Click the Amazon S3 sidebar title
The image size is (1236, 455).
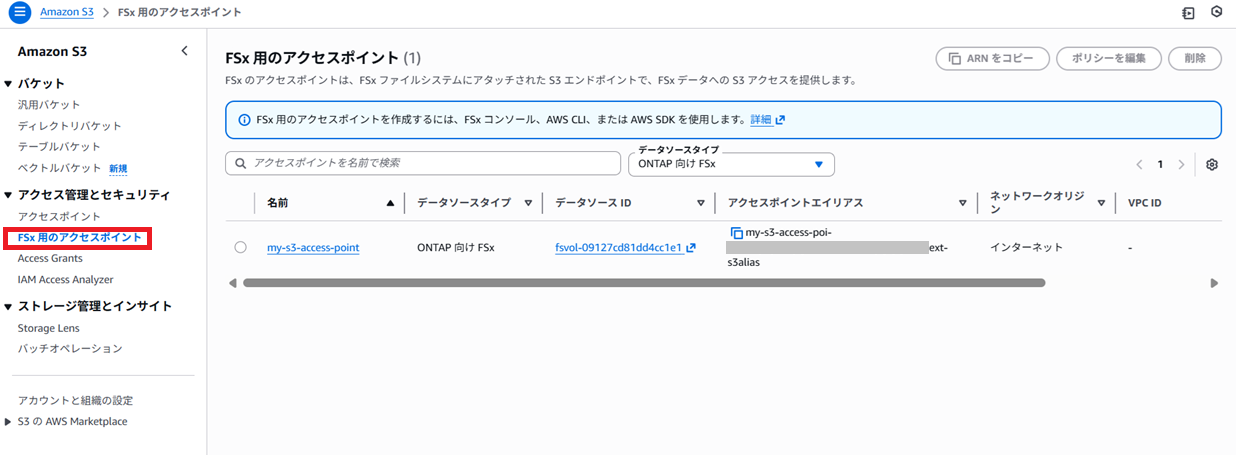pos(52,51)
